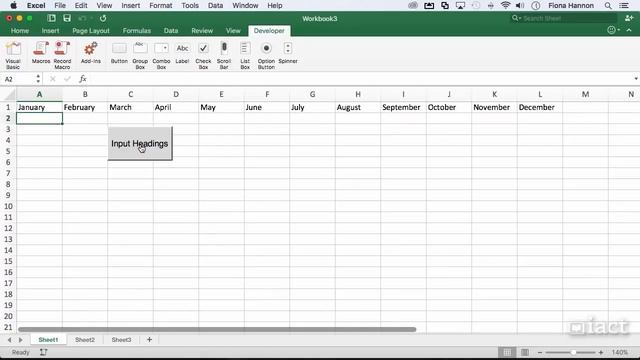Expand the formula bar
This screenshot has height=360, width=640.
click(636, 79)
